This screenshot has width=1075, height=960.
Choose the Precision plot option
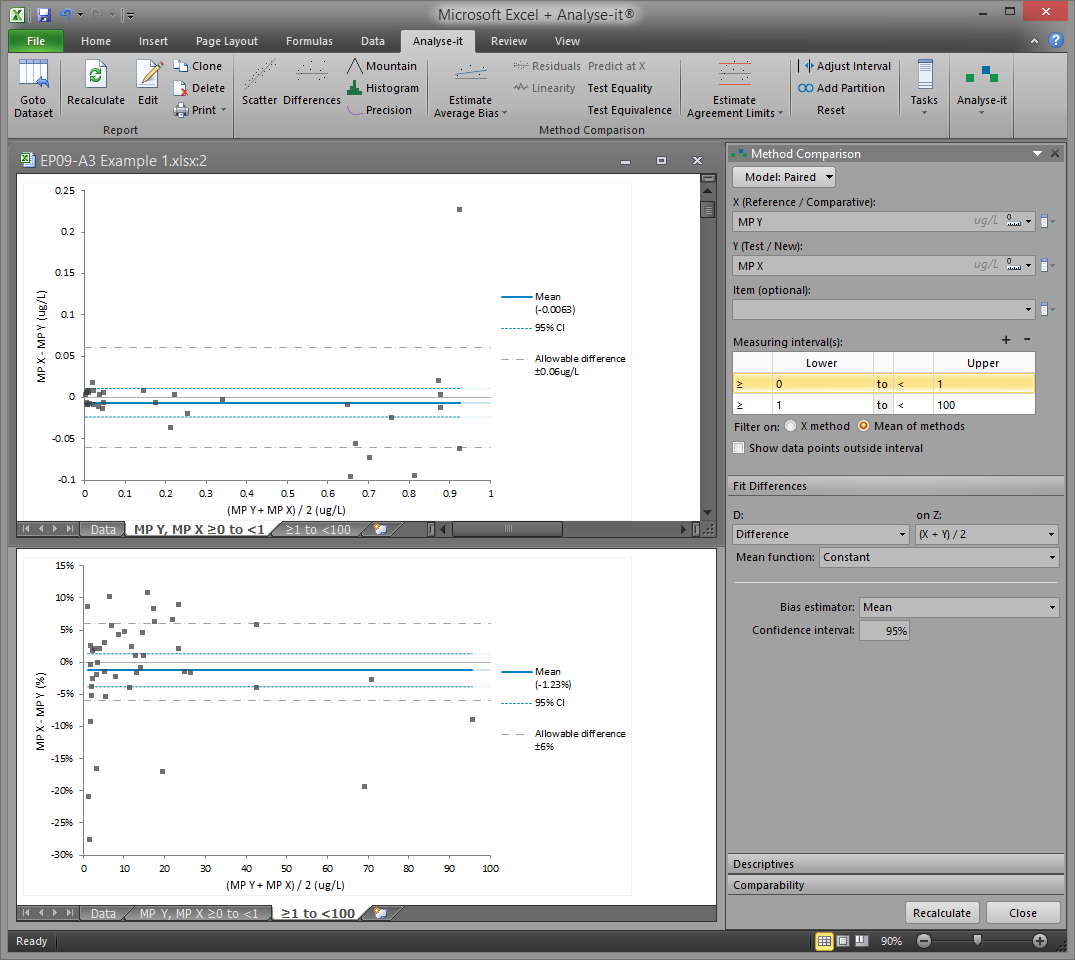pyautogui.click(x=379, y=110)
